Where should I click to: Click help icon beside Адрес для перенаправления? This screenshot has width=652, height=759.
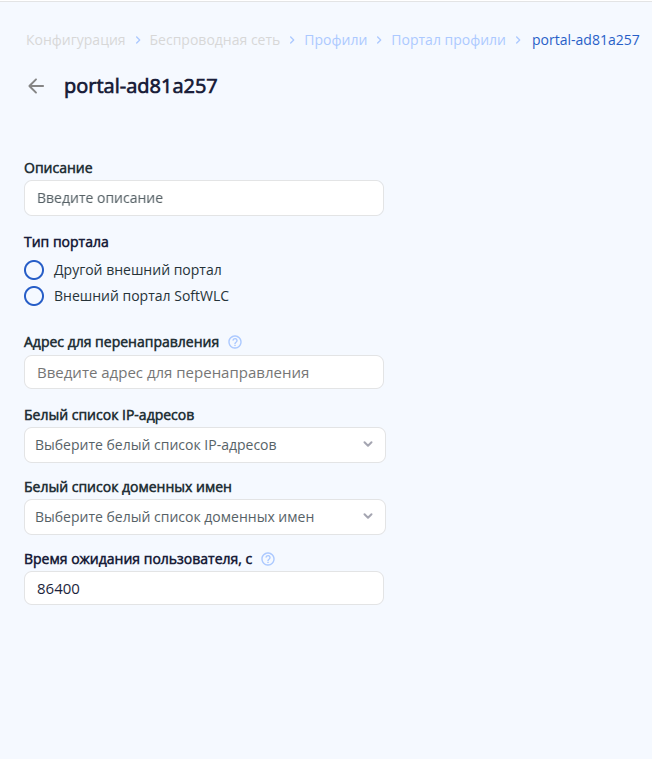pos(235,342)
